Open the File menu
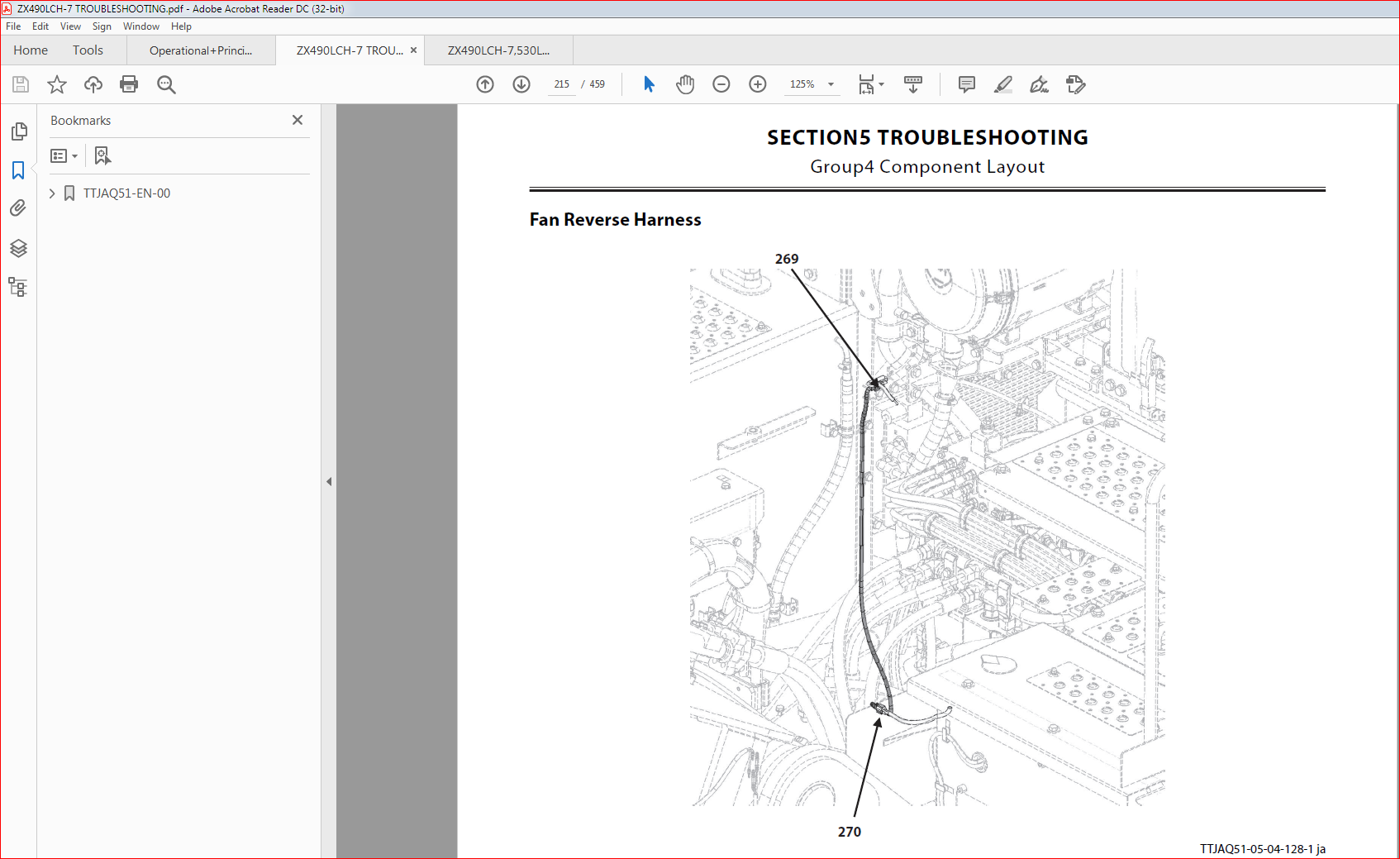The width and height of the screenshot is (1400, 859). click(x=13, y=26)
